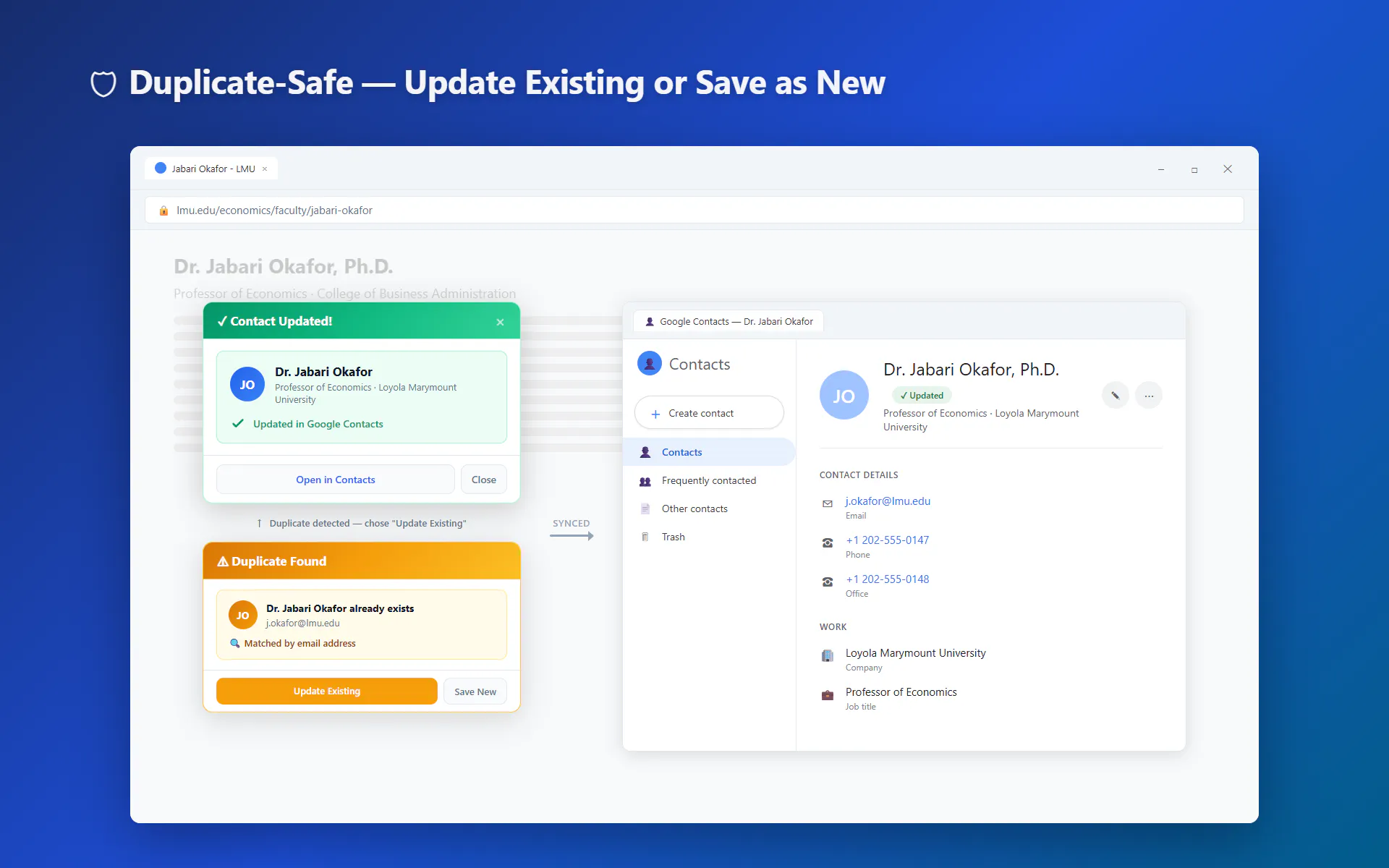1389x868 pixels.
Task: Click the green Updated status badge
Action: (x=922, y=396)
